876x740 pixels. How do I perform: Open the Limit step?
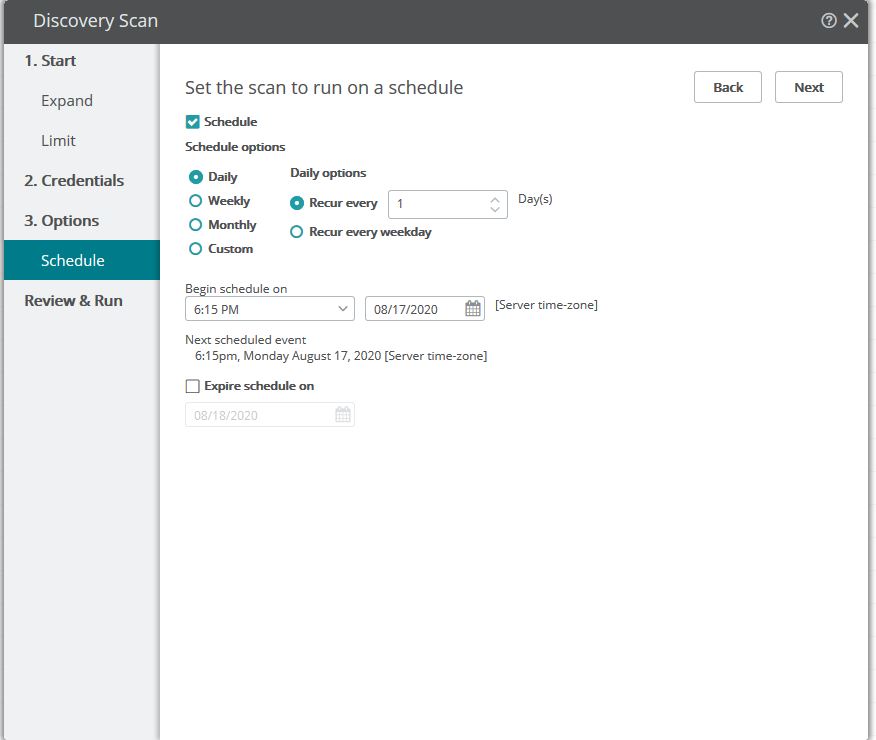tap(58, 140)
